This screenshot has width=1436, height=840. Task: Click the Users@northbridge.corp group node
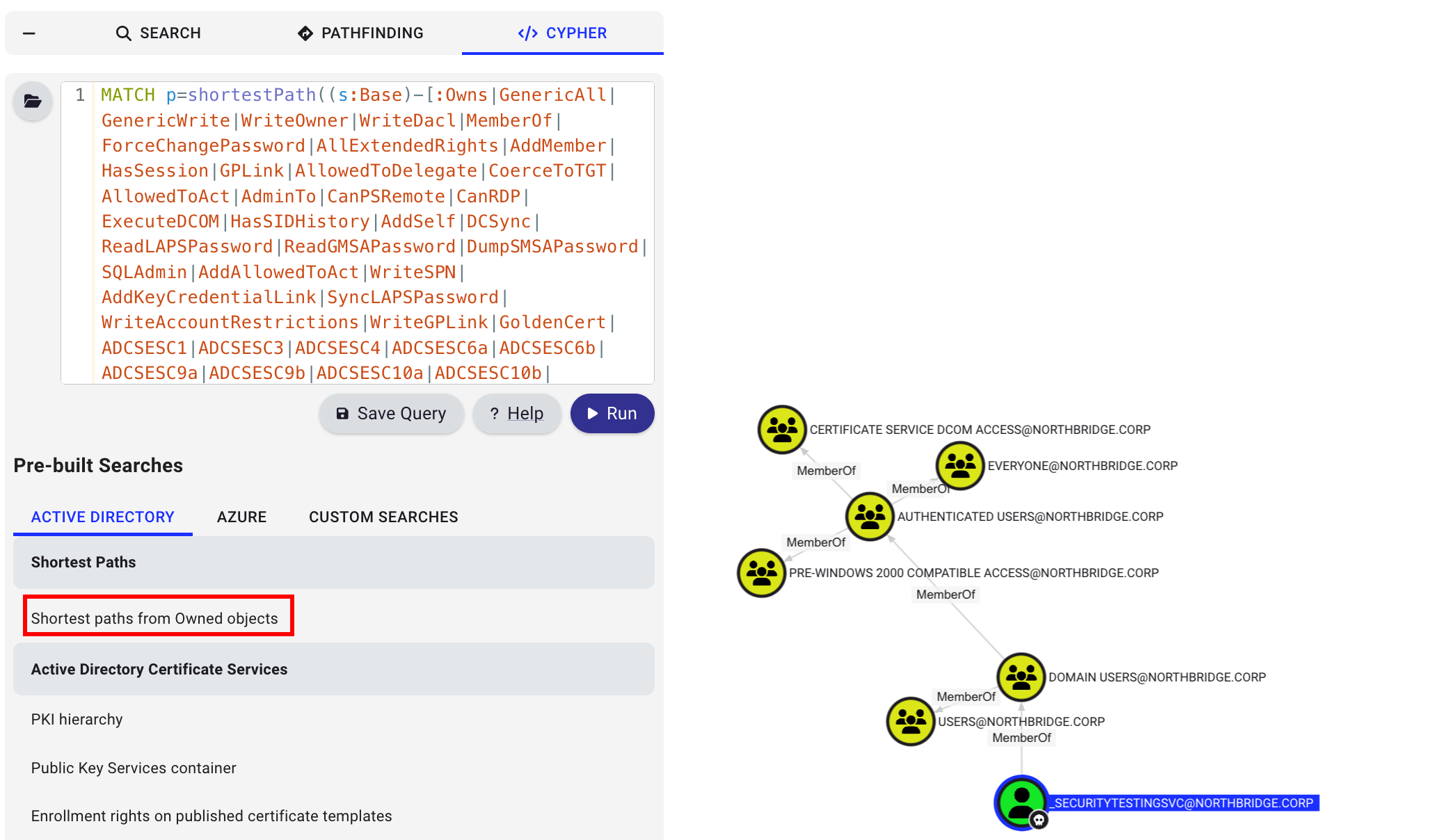(x=910, y=722)
